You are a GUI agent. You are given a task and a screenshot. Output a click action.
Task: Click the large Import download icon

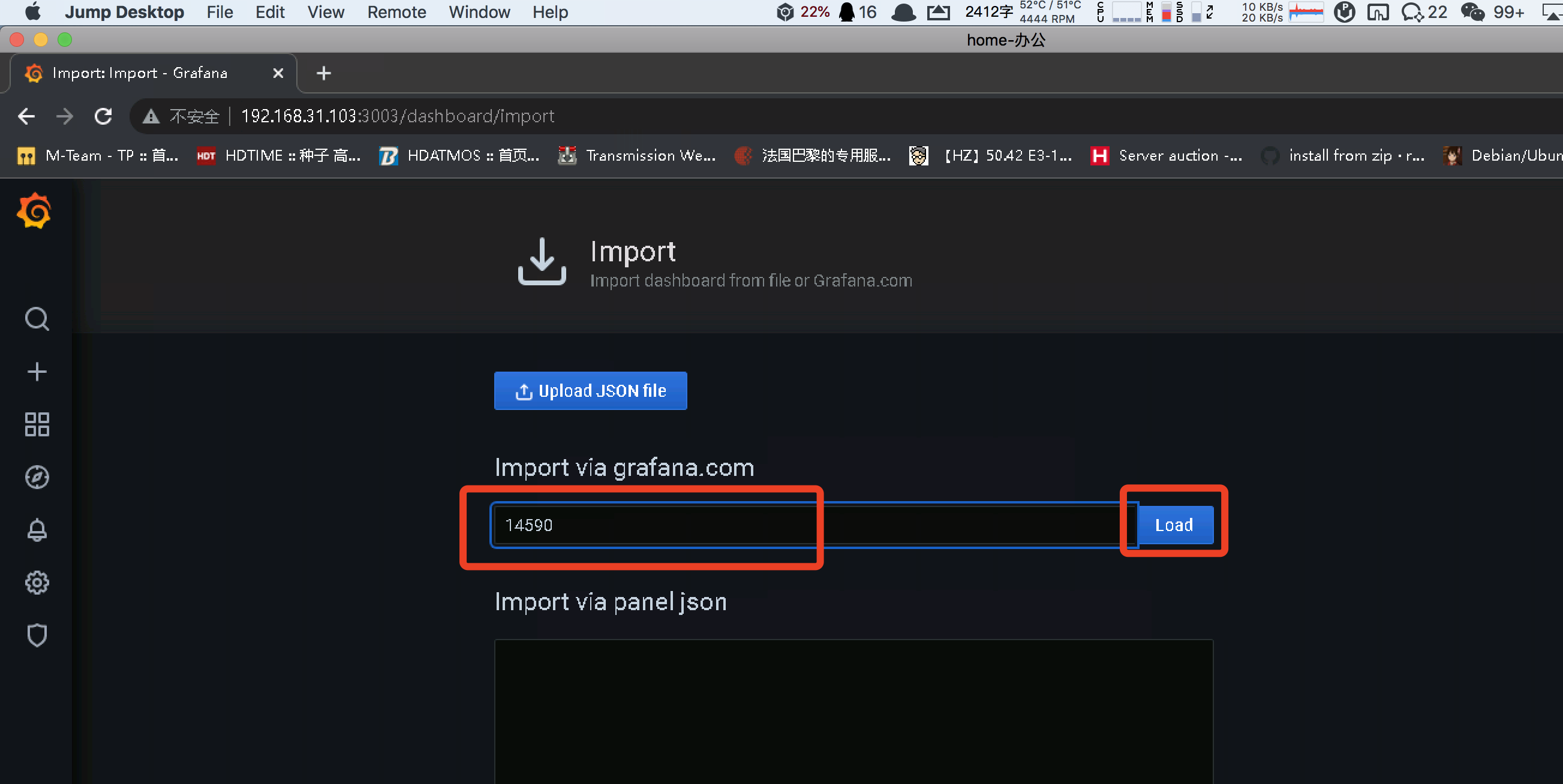click(542, 261)
